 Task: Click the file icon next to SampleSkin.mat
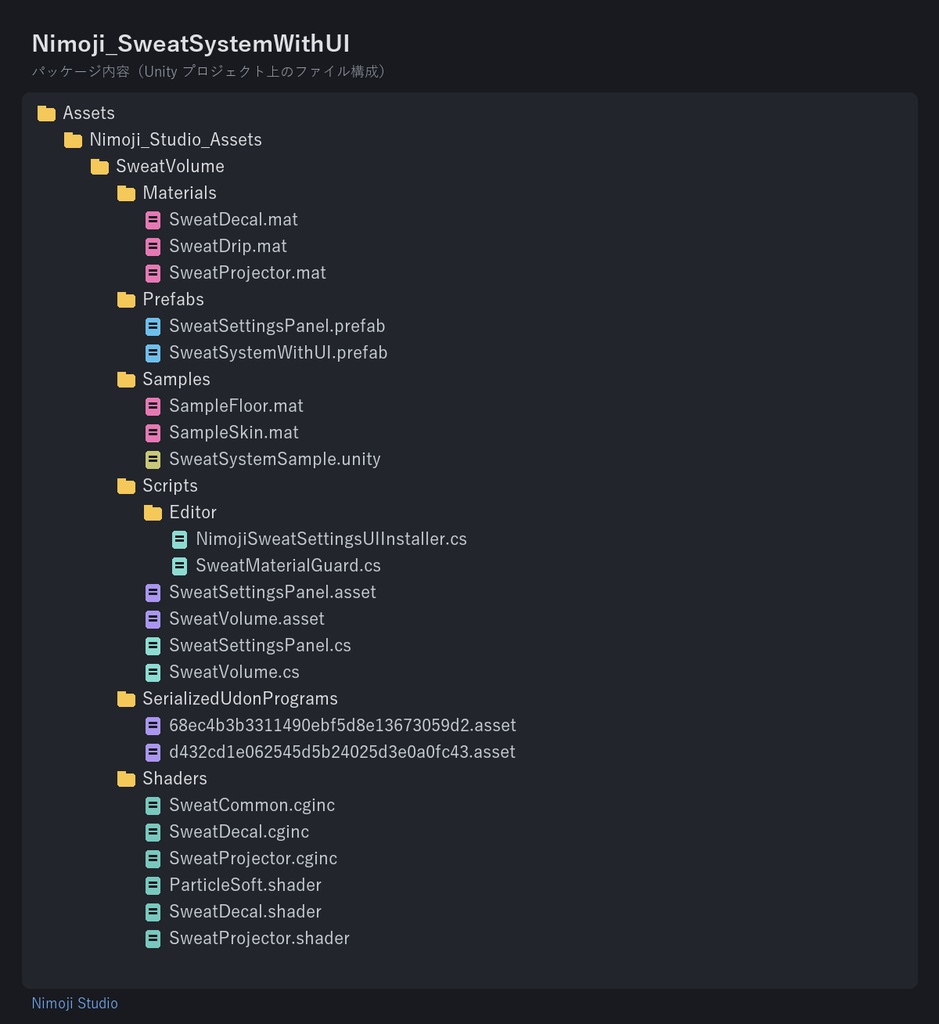tap(153, 433)
